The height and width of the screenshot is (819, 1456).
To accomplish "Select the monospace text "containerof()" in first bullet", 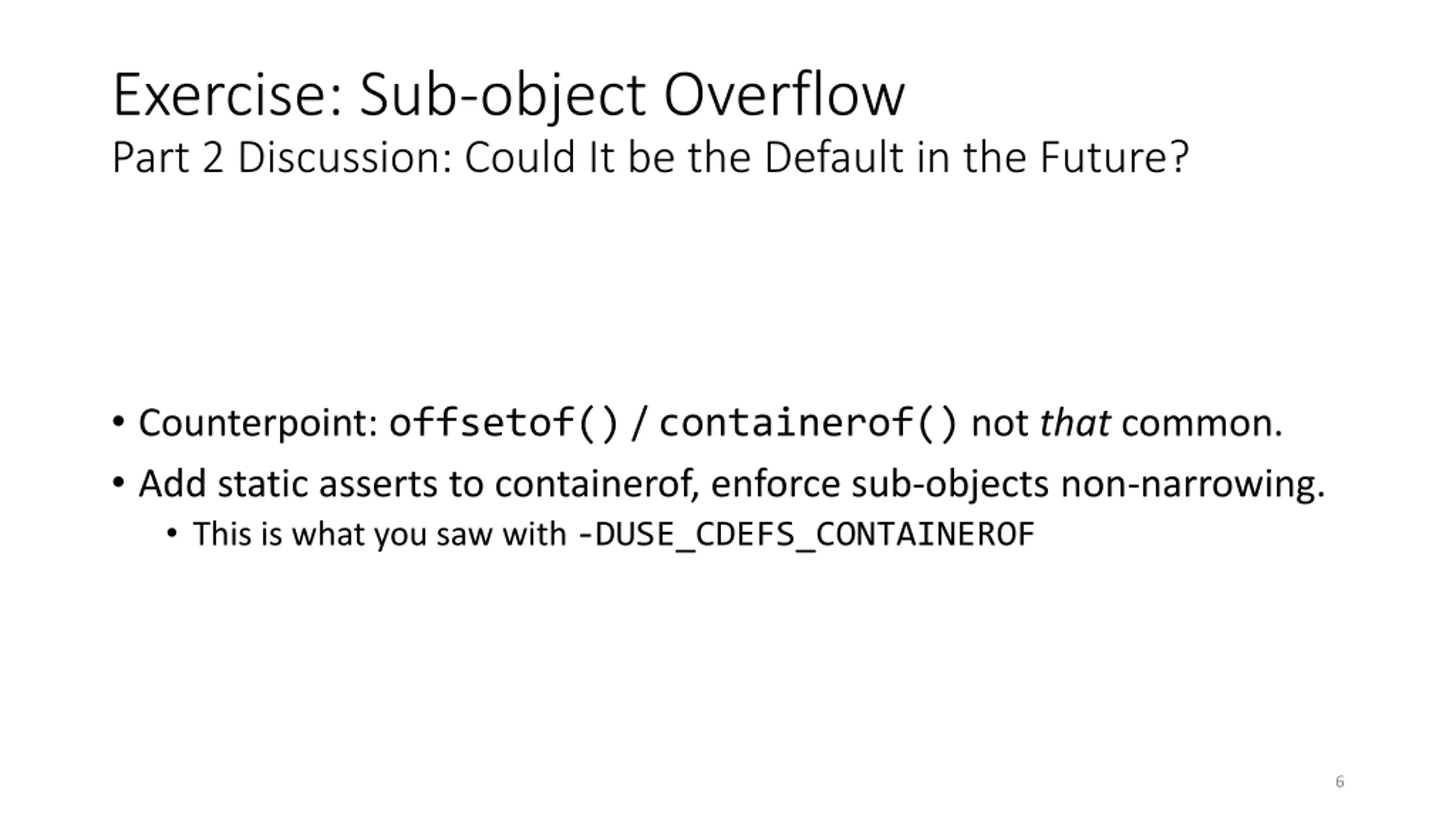I will coord(808,424).
